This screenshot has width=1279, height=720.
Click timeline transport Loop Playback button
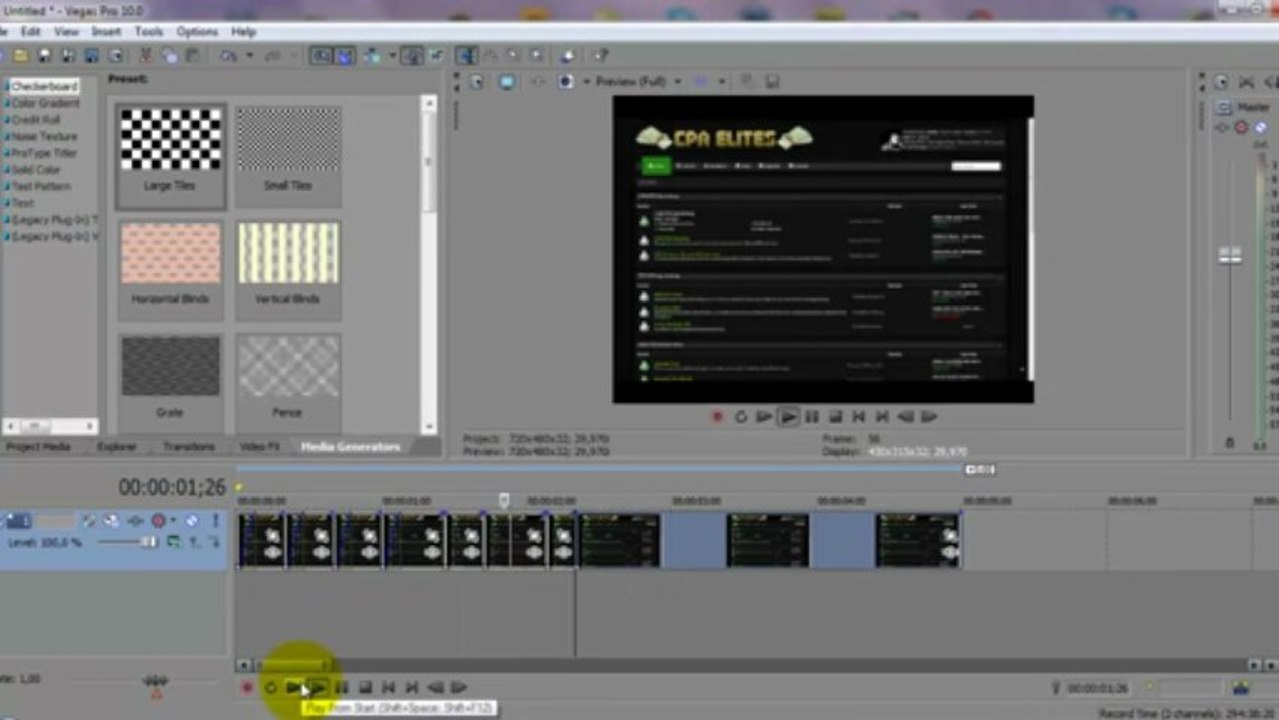coord(270,688)
